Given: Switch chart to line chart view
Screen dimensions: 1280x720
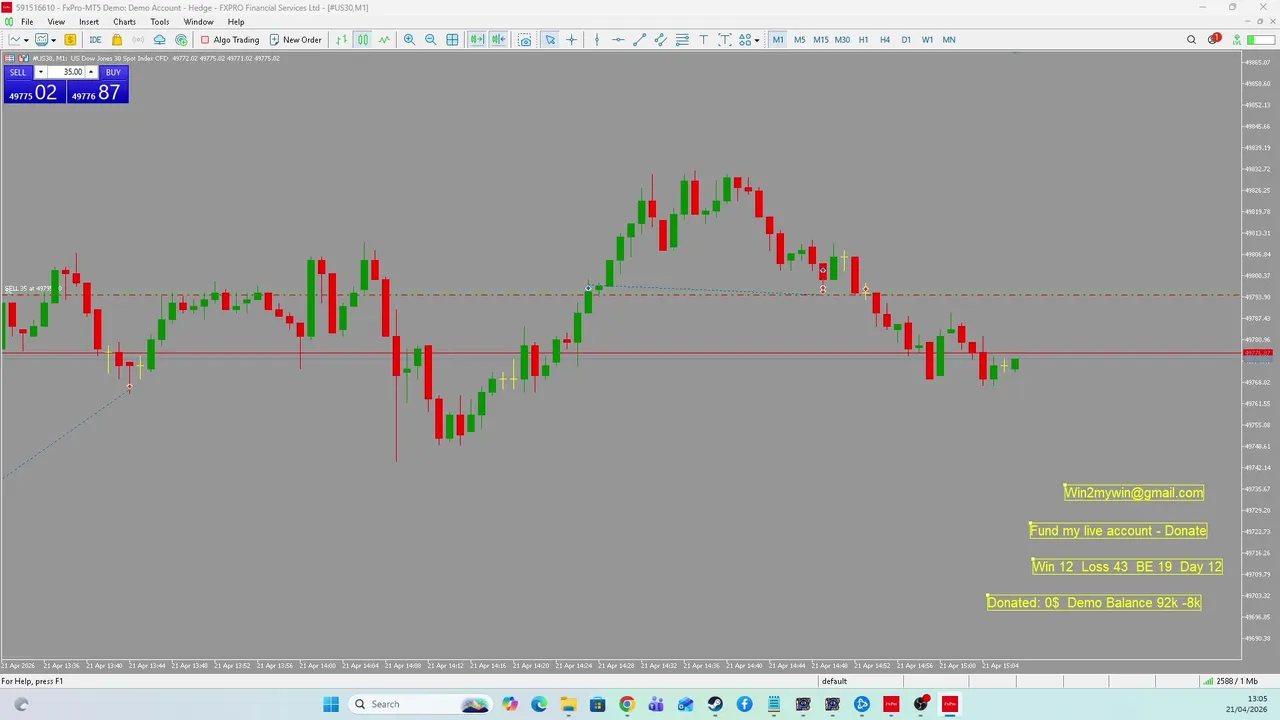Looking at the screenshot, I should coord(384,40).
